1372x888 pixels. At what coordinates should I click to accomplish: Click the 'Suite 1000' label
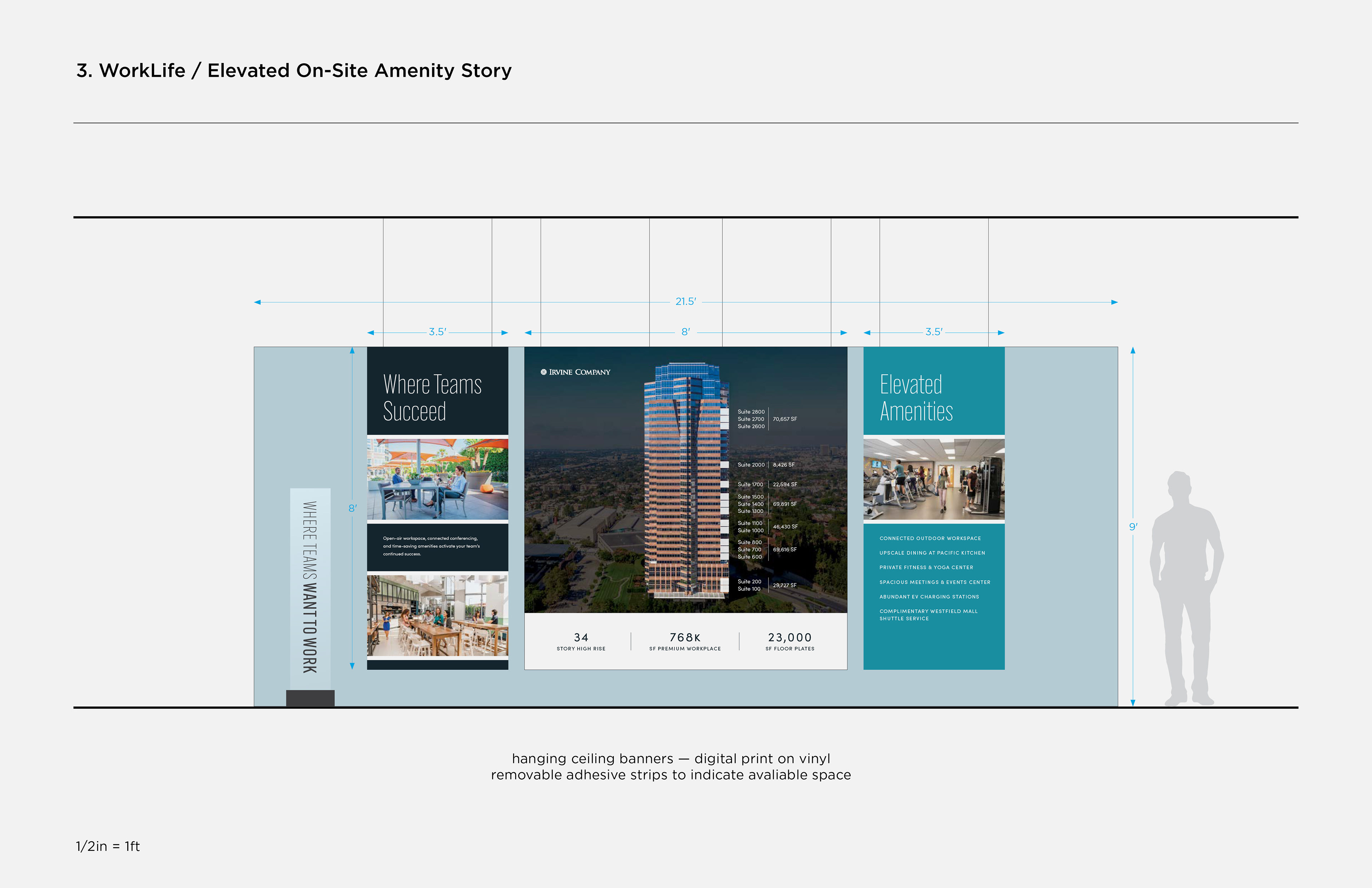751,531
